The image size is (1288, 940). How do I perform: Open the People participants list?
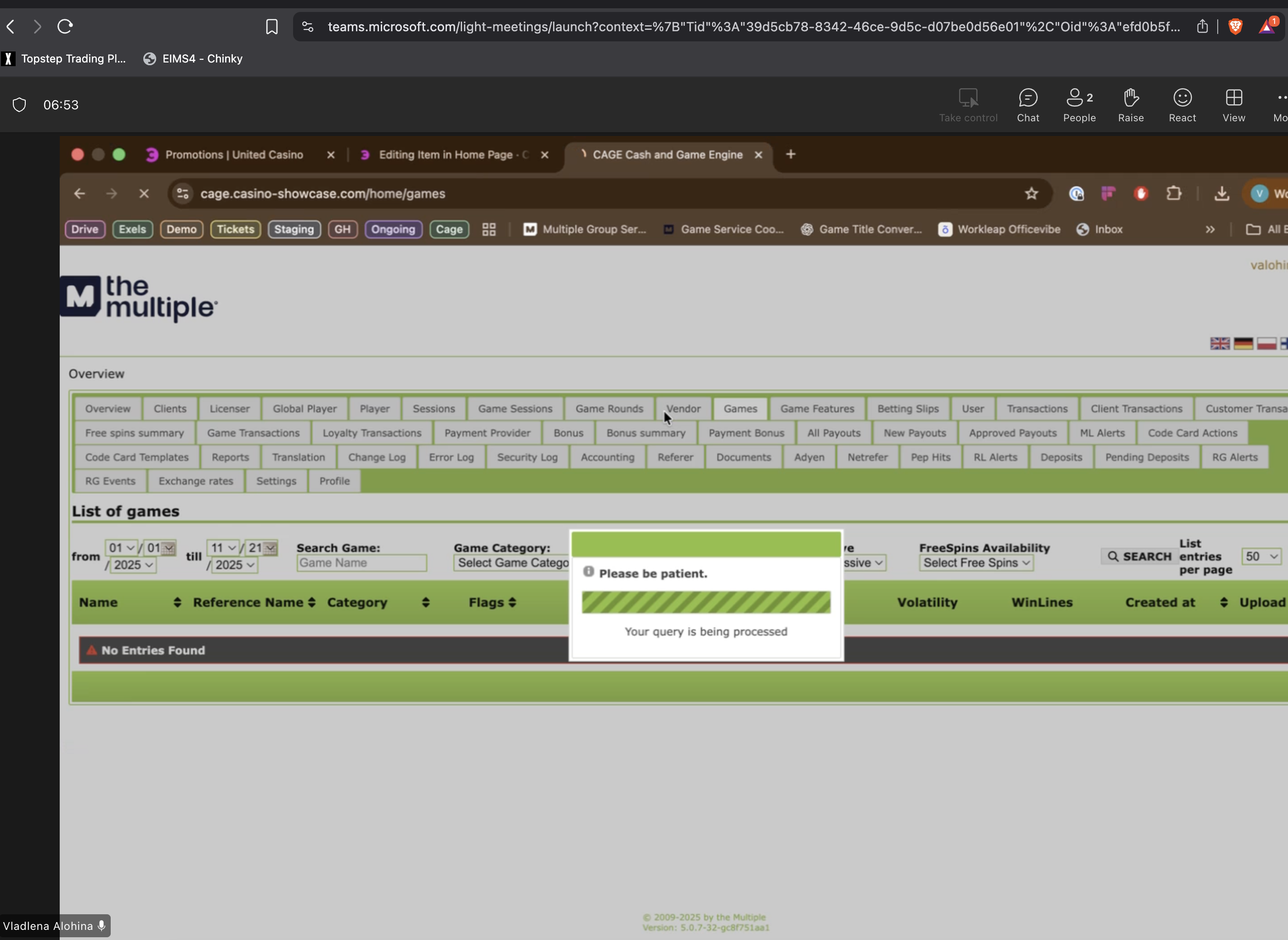tap(1079, 105)
